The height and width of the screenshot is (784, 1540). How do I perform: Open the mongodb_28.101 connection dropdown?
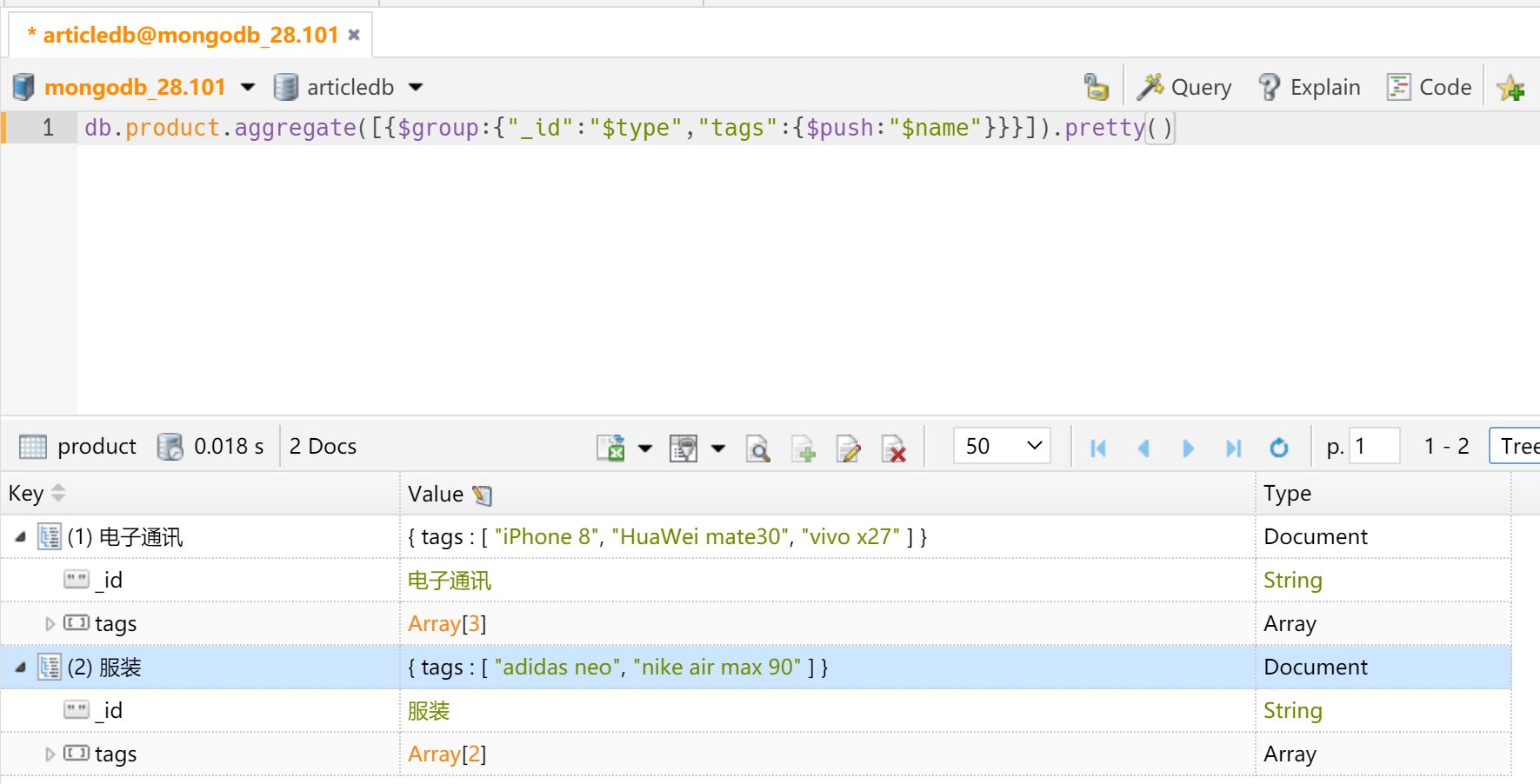click(x=248, y=87)
